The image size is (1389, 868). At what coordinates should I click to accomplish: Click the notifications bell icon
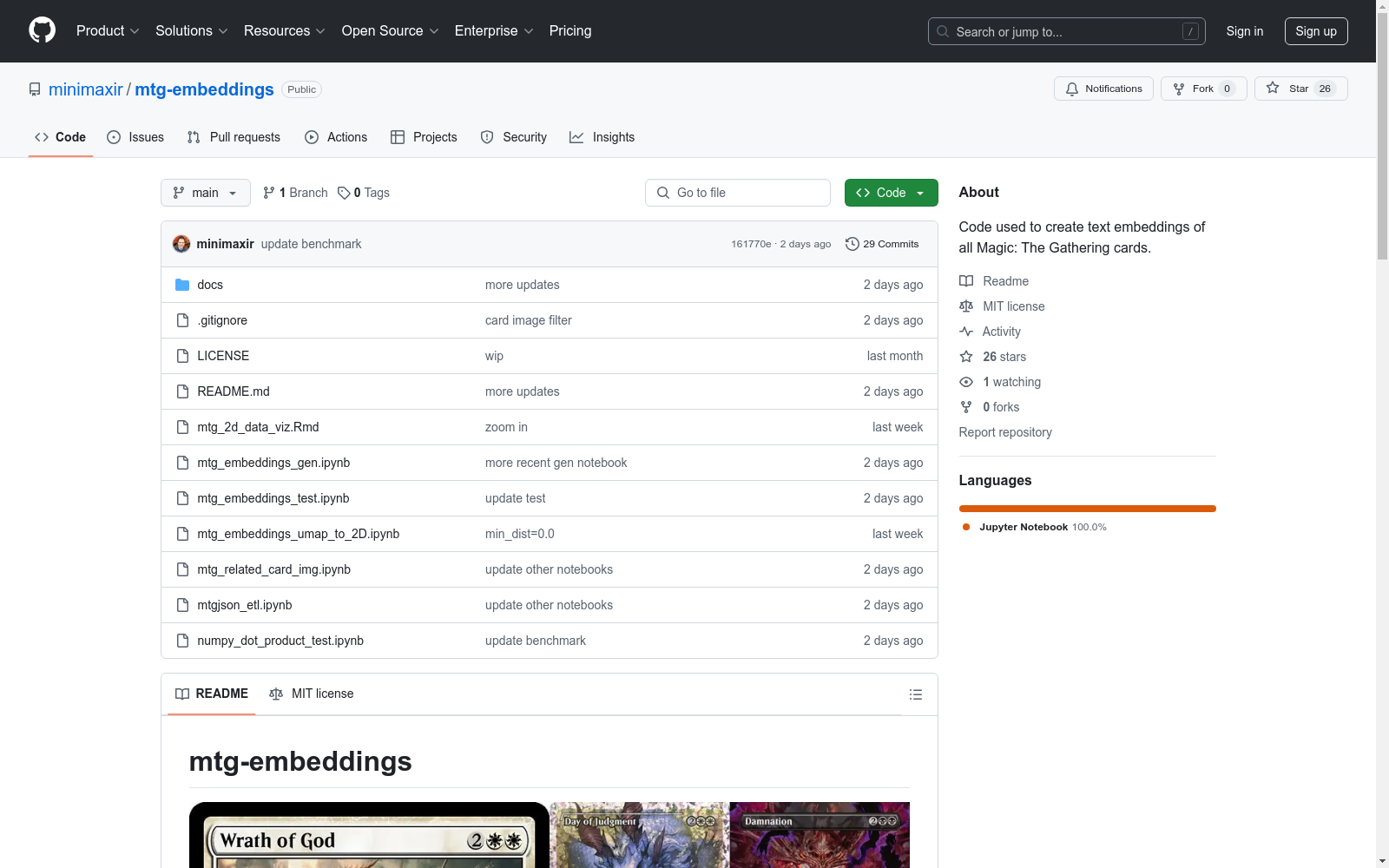(x=1072, y=89)
